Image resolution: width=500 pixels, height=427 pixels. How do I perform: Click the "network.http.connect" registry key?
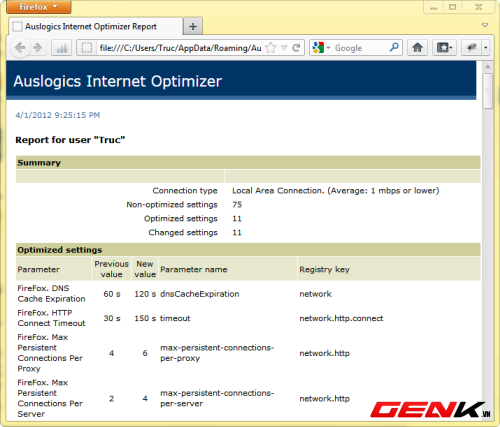coord(341,318)
